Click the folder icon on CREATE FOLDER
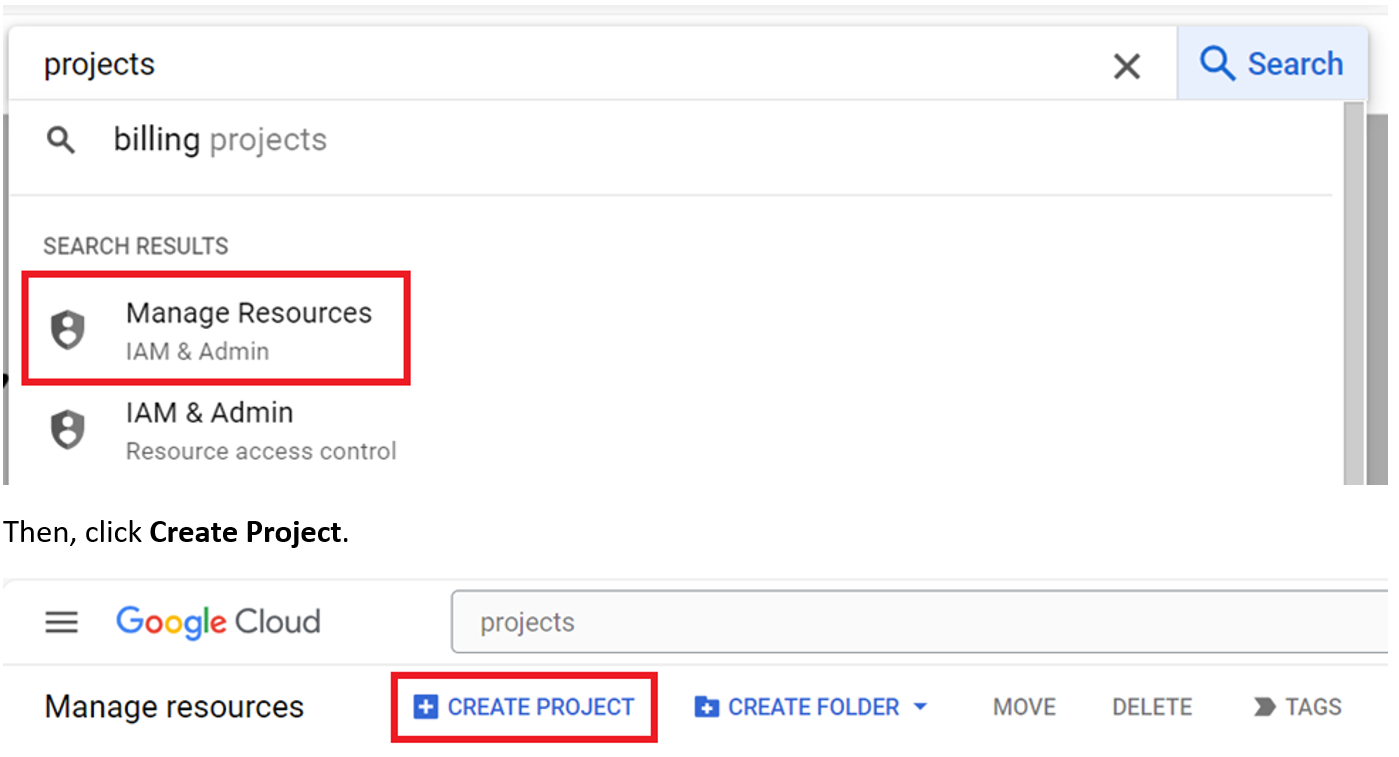Screen dimensions: 1399x757 (x=707, y=706)
